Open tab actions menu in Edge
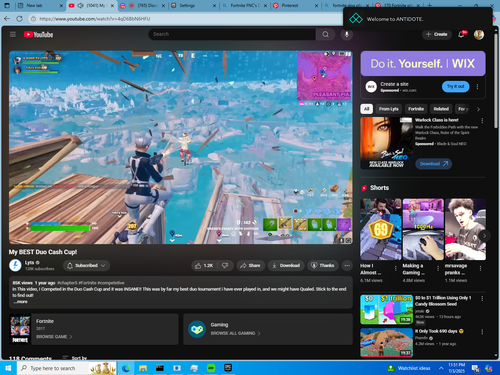This screenshot has height=375, width=500. 7,5
